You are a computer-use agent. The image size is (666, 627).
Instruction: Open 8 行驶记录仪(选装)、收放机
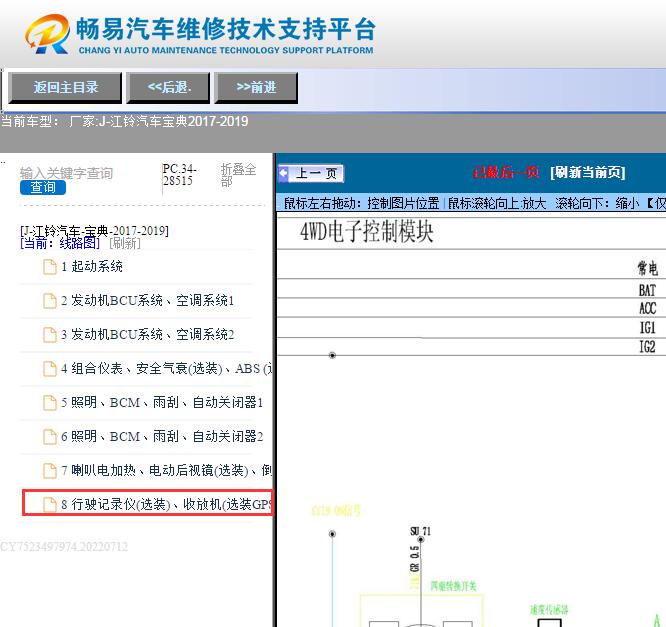coord(166,504)
